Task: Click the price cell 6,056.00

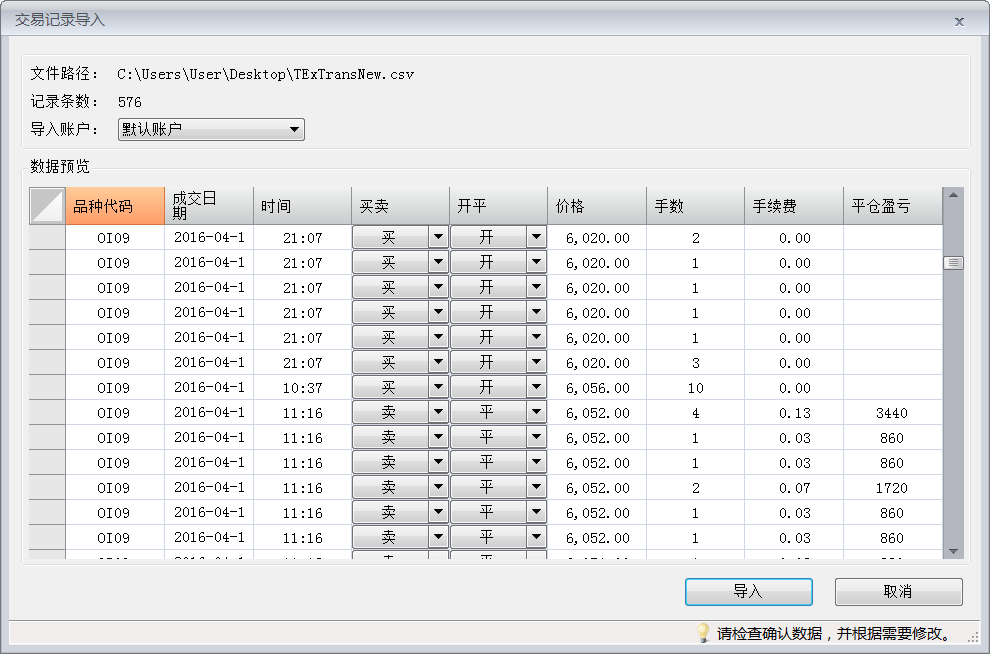Action: click(597, 388)
